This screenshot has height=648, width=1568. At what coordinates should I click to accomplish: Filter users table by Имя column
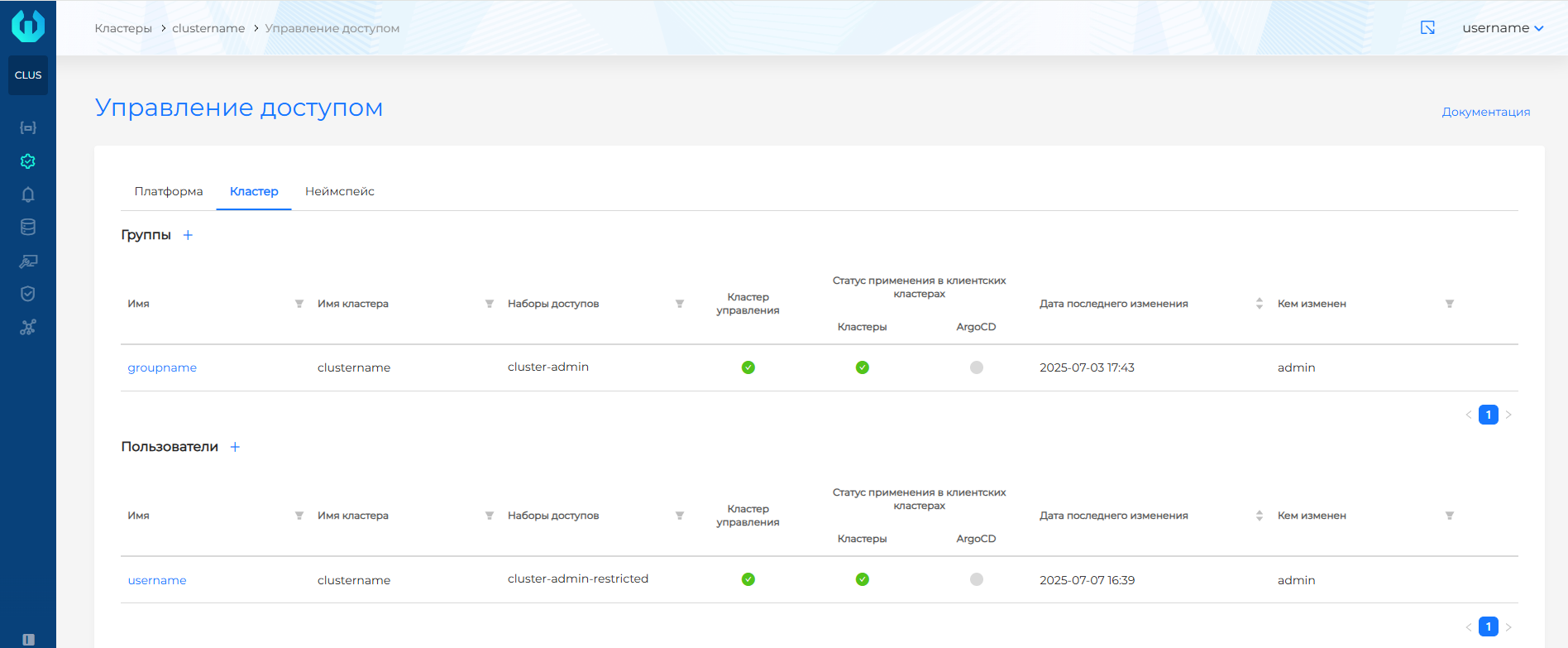(299, 516)
